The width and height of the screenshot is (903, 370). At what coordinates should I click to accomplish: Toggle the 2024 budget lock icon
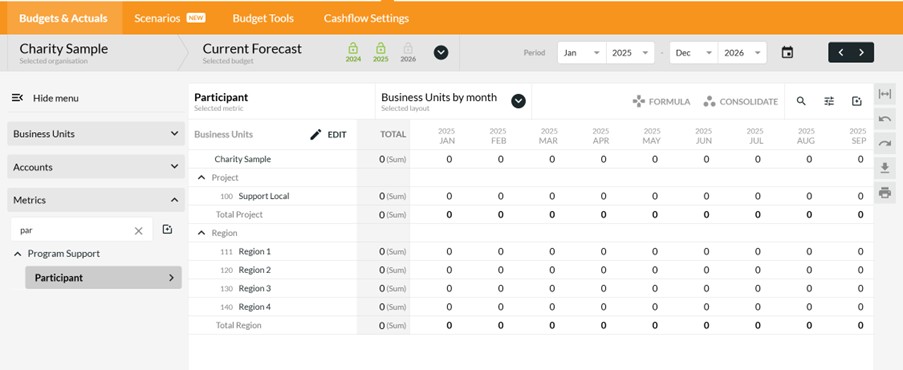(353, 48)
